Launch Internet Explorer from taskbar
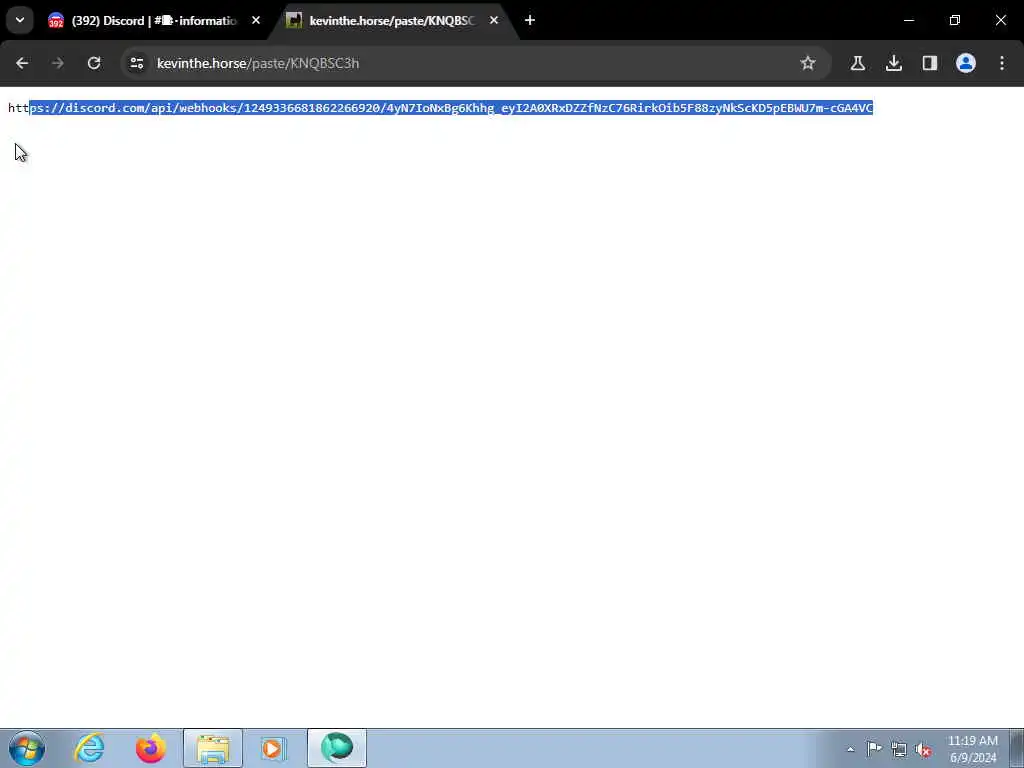The height and width of the screenshot is (768, 1024). pos(89,748)
